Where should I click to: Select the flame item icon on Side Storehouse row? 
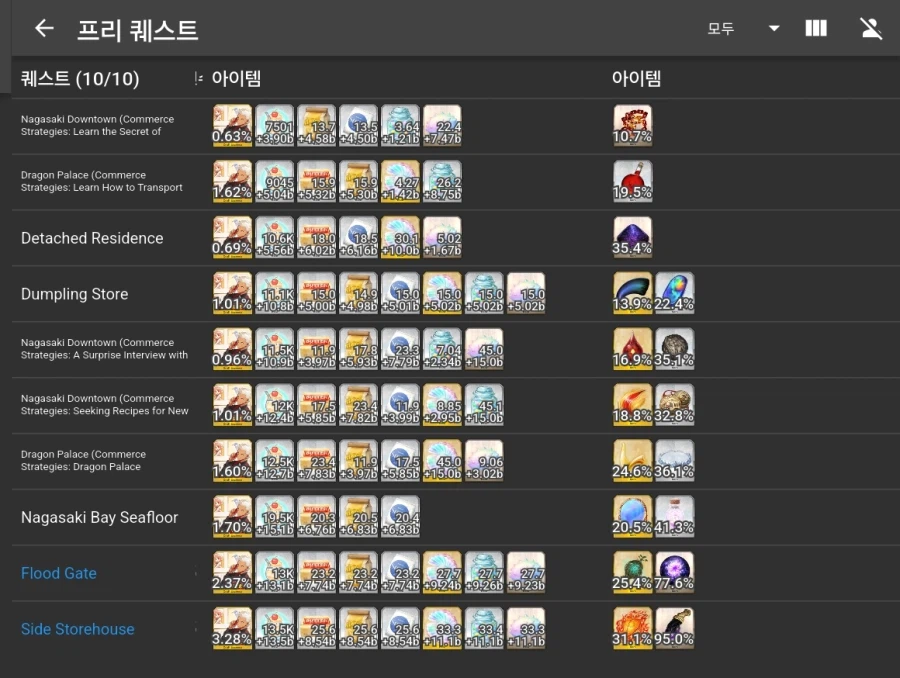633,626
